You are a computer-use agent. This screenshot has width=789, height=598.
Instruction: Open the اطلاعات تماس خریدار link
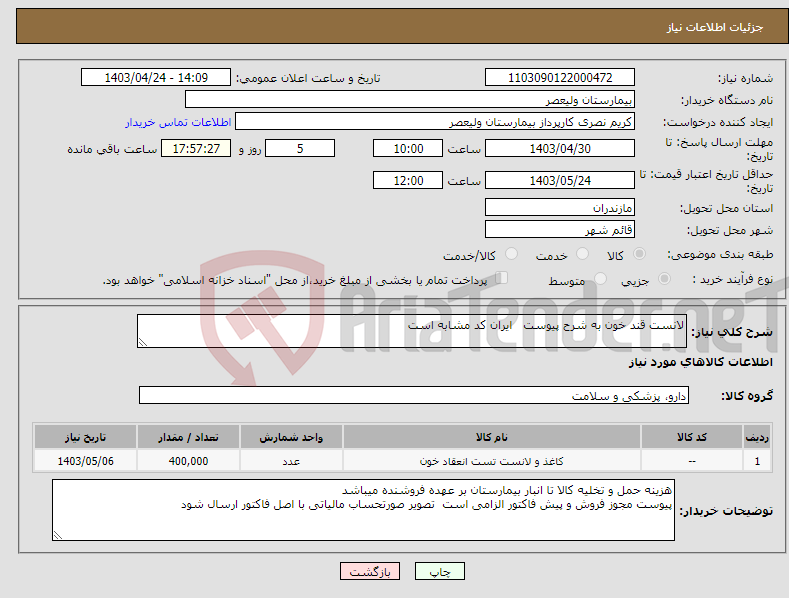coord(178,122)
